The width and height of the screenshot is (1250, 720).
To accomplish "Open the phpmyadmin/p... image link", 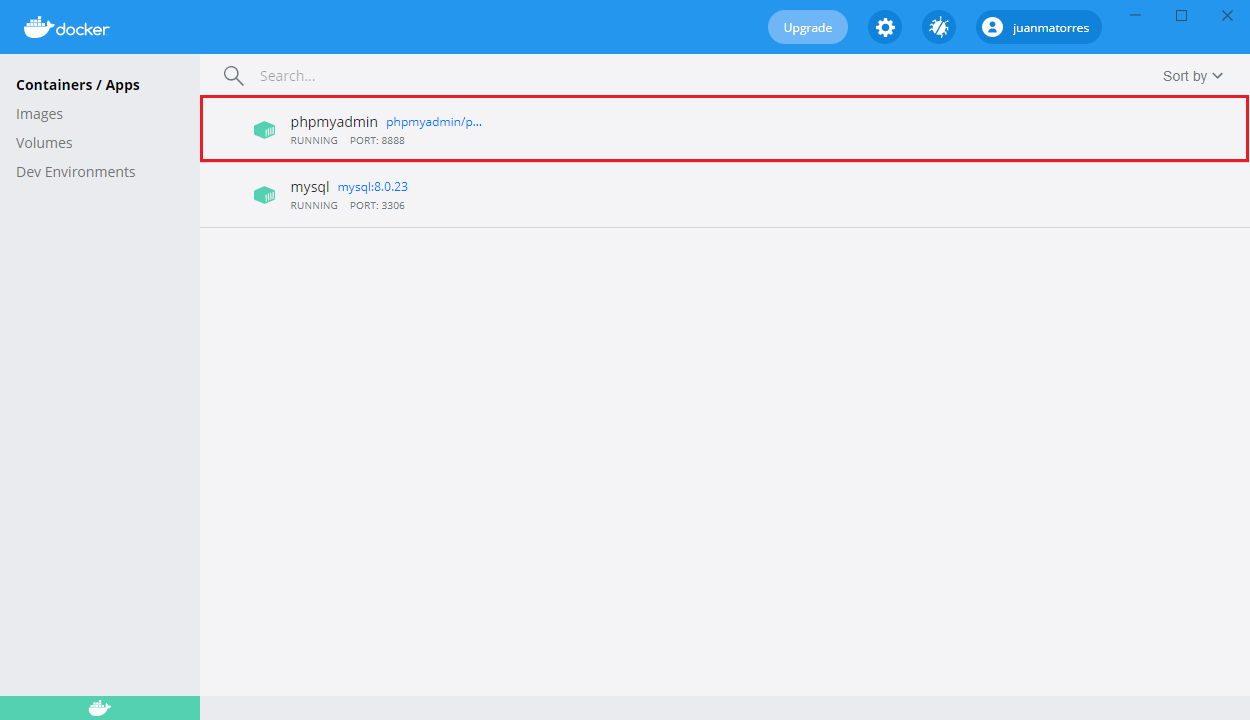I will pos(434,122).
